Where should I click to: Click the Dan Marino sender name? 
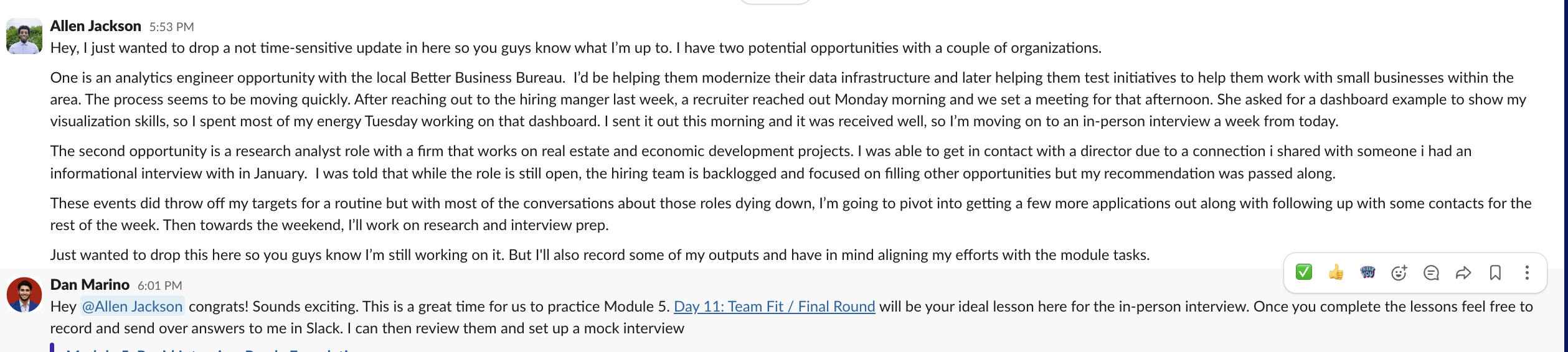[x=90, y=285]
